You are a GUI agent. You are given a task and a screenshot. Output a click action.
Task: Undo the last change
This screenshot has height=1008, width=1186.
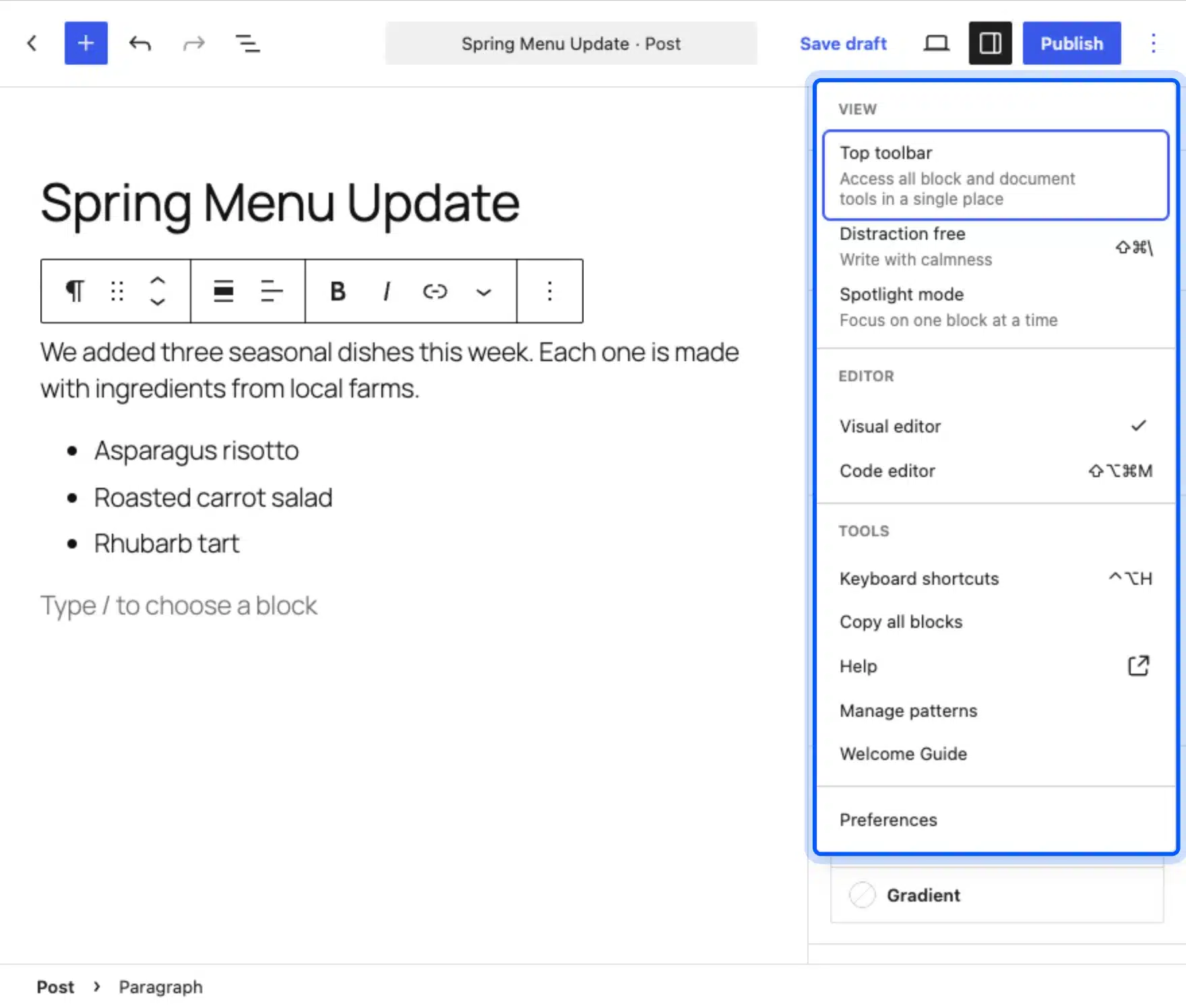pos(140,44)
